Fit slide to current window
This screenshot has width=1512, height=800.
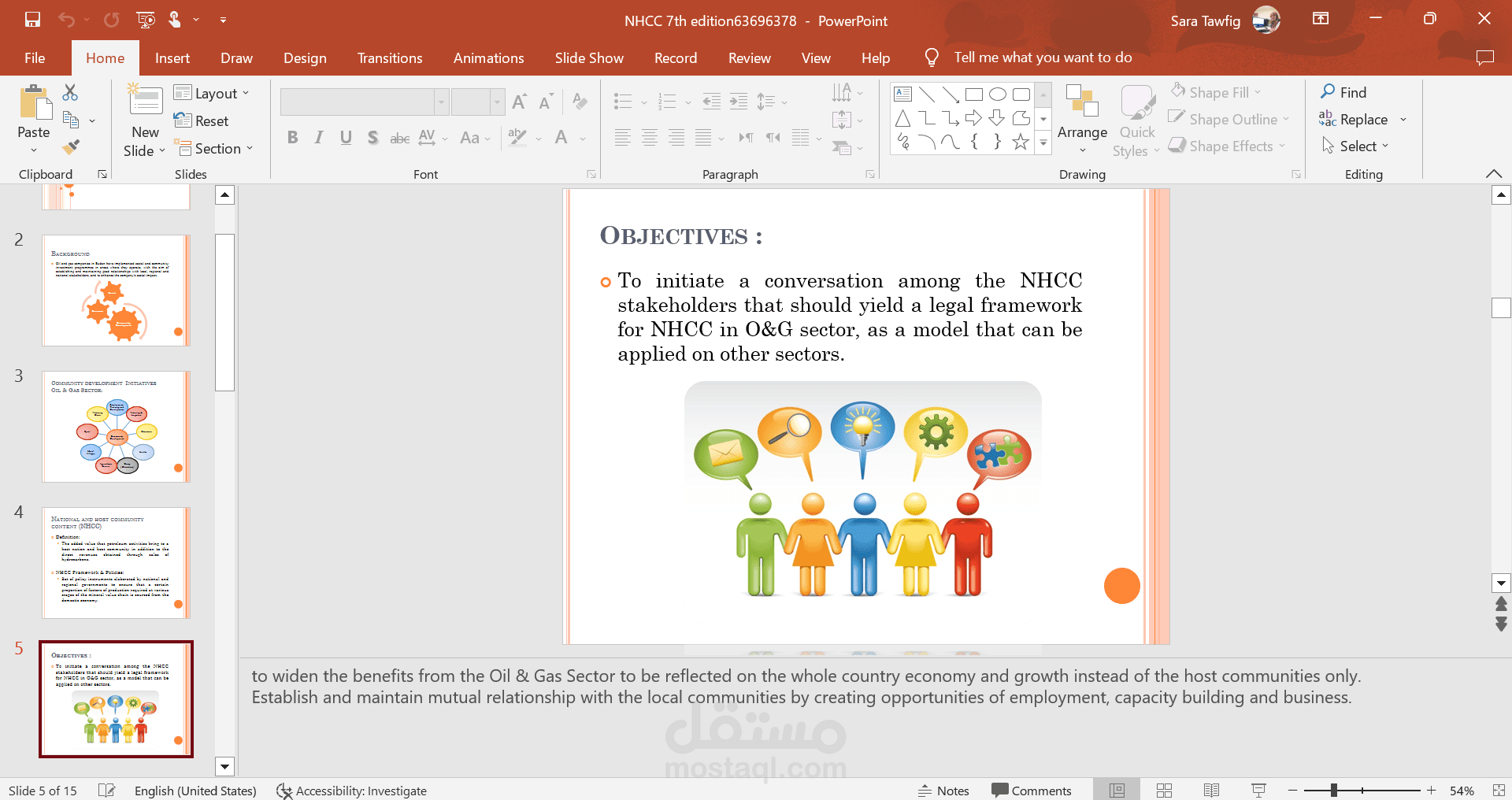pos(1499,791)
